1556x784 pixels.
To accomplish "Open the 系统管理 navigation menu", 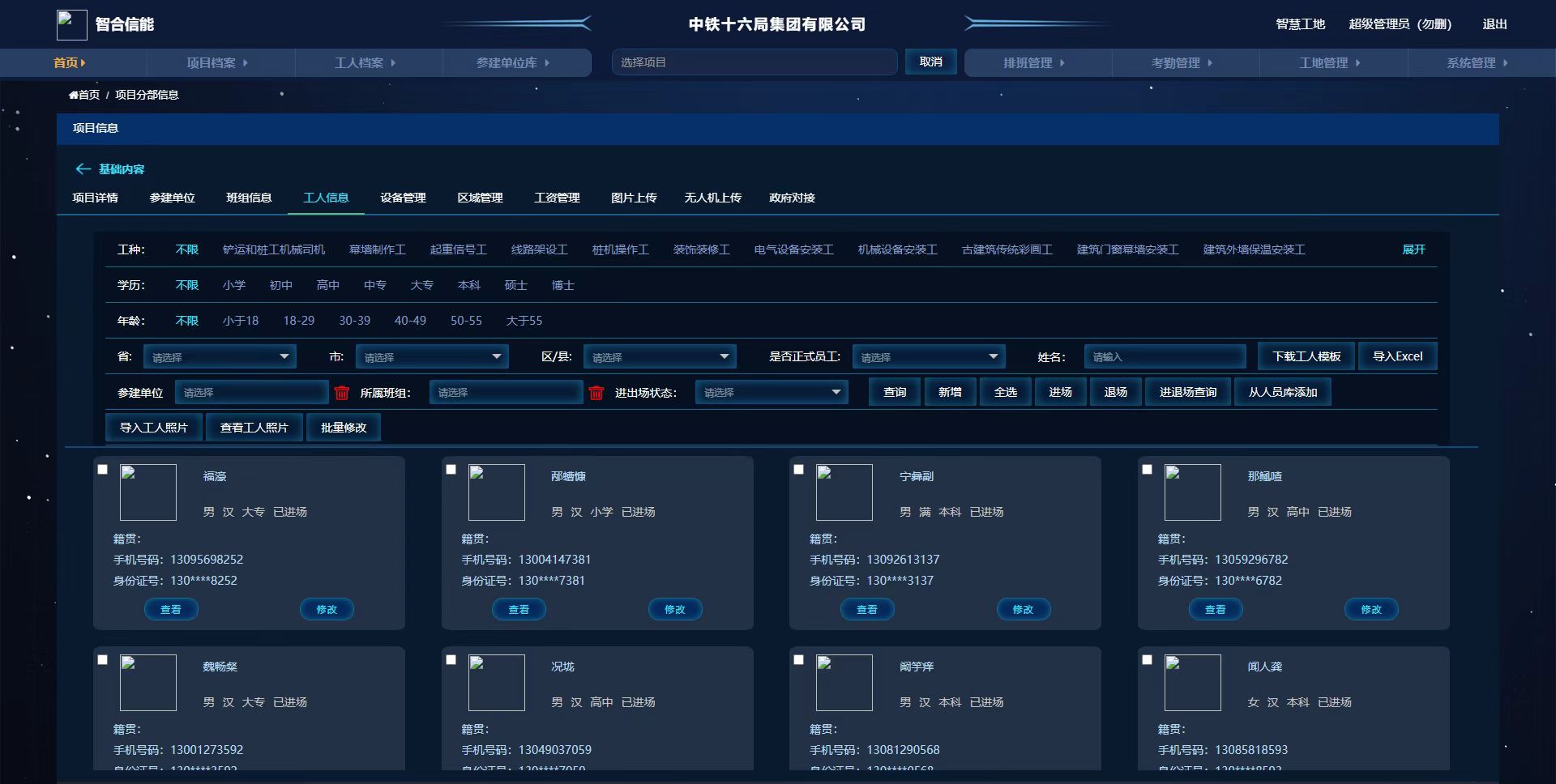I will pos(1477,63).
